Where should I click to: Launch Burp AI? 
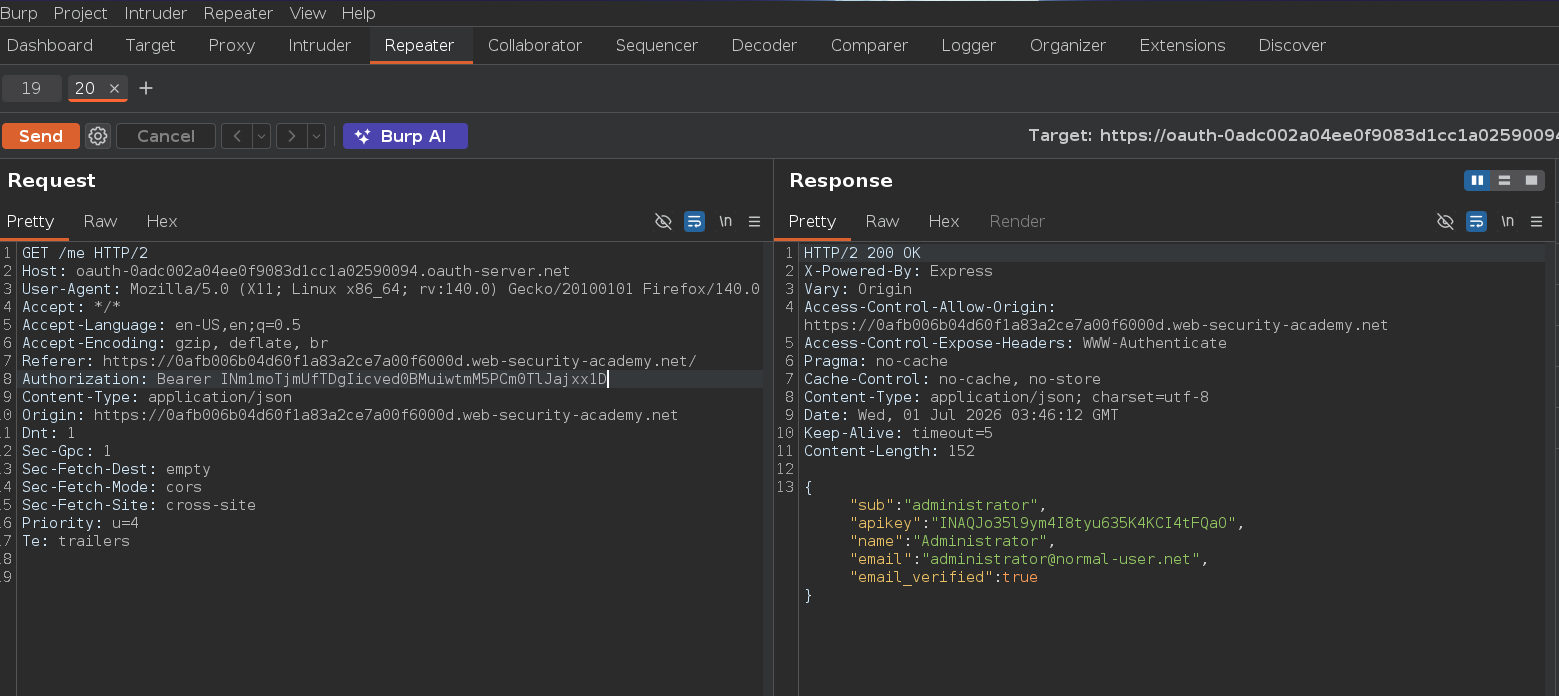[x=405, y=136]
